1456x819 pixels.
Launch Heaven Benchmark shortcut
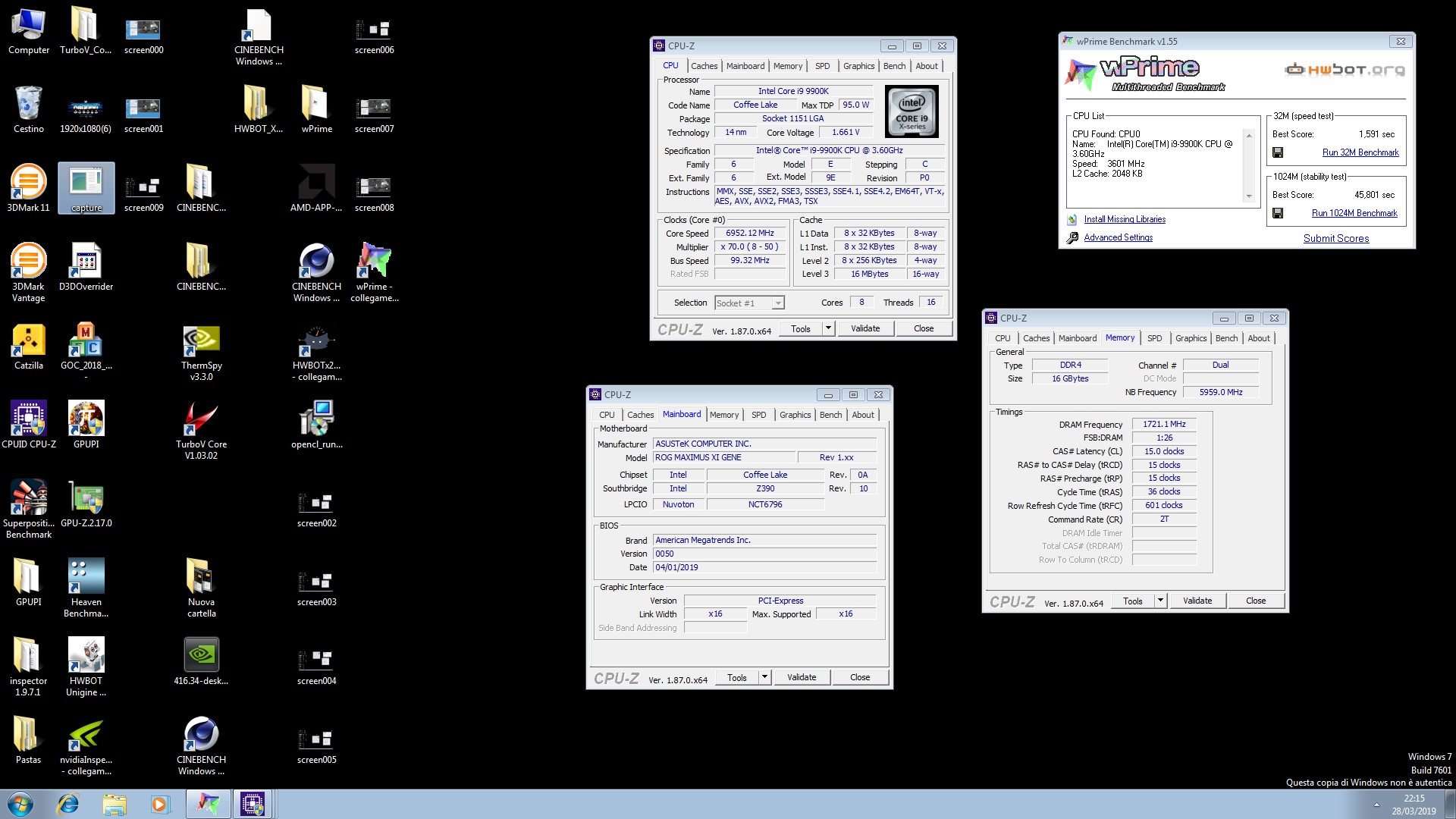point(86,588)
